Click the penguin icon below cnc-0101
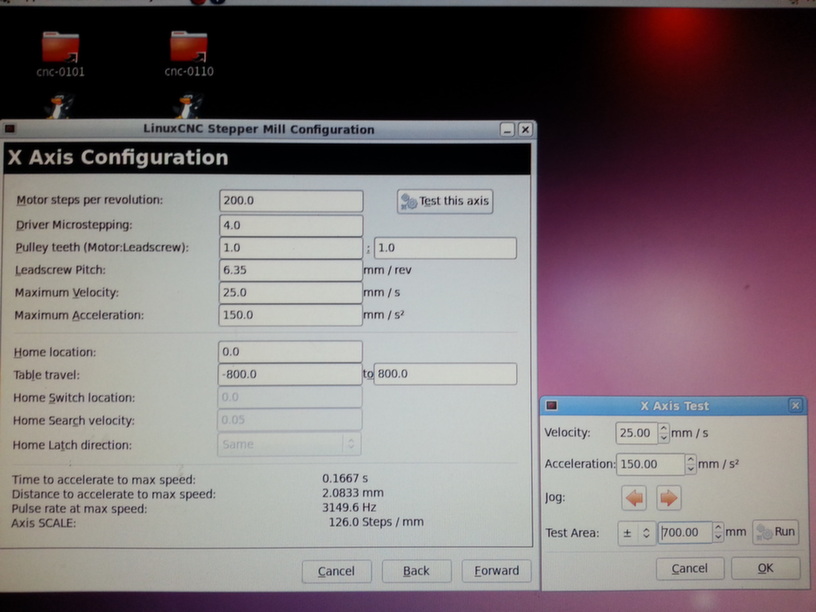Viewport: 816px width, 612px height. (59, 106)
